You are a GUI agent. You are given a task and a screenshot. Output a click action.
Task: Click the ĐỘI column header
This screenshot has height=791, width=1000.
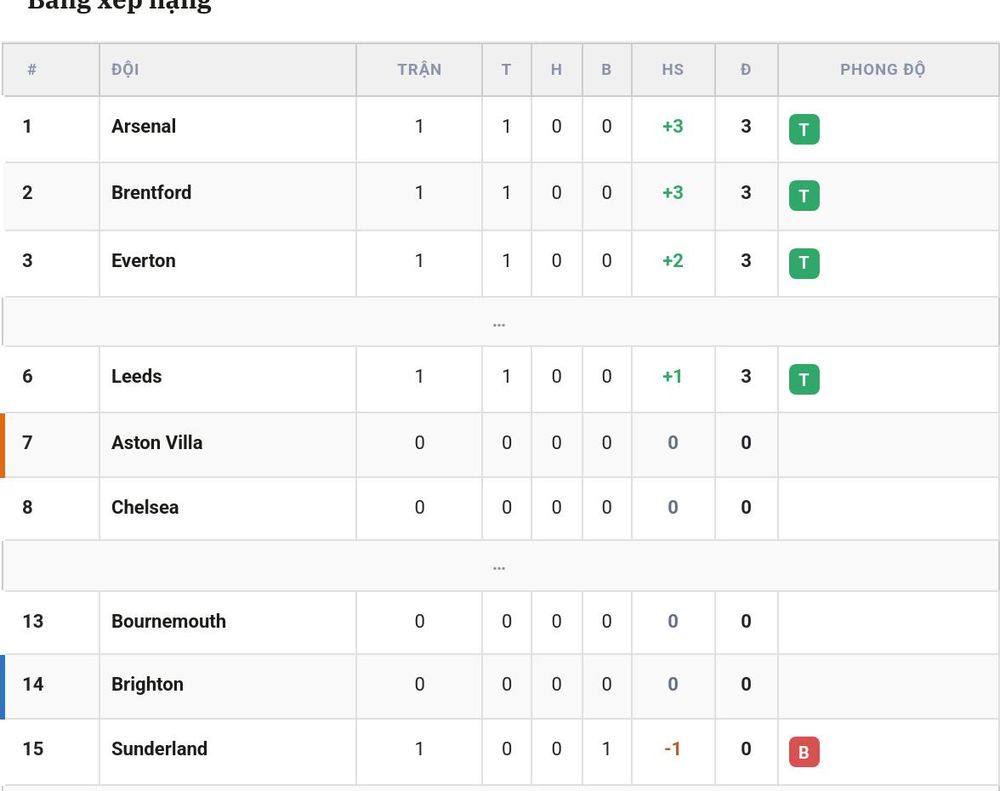125,70
